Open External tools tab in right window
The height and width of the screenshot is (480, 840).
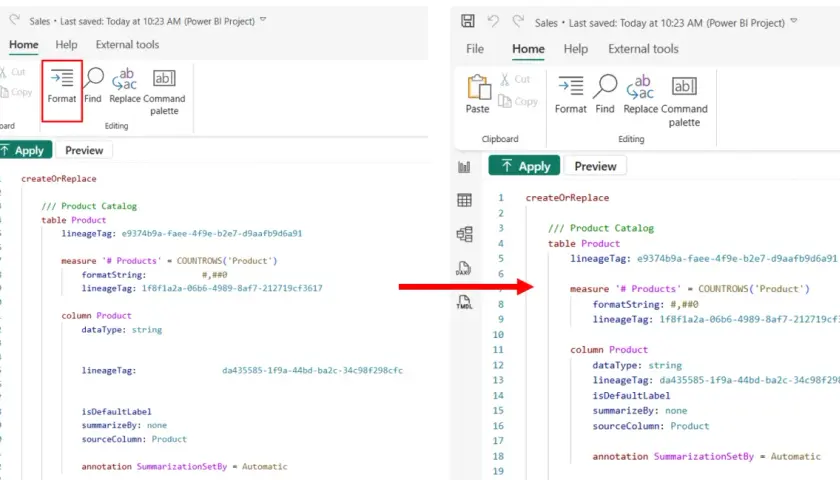point(643,49)
